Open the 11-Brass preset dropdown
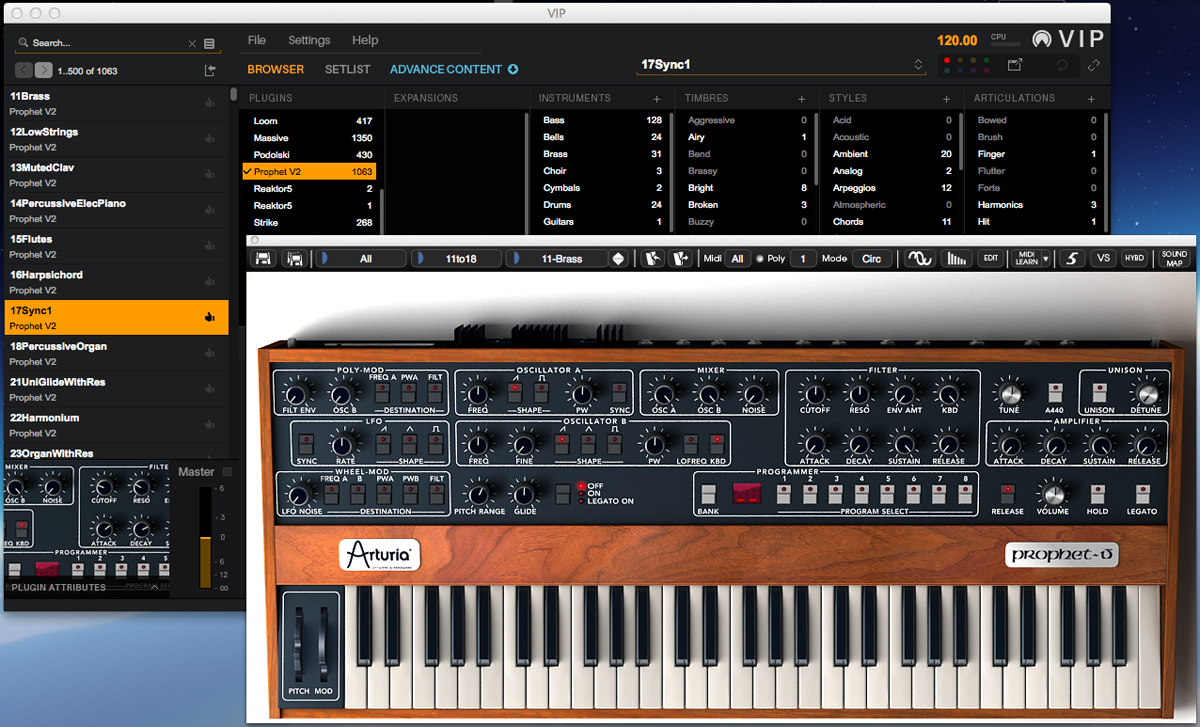 pyautogui.click(x=558, y=258)
